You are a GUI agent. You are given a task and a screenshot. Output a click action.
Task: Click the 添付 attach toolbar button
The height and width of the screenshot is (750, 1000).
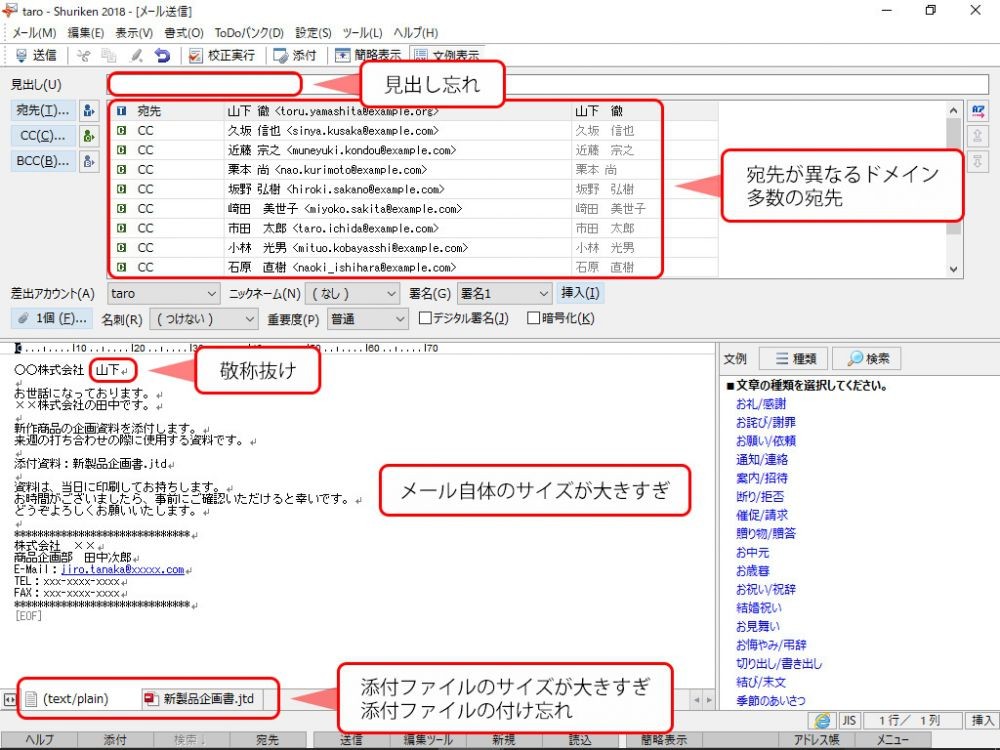coord(295,55)
